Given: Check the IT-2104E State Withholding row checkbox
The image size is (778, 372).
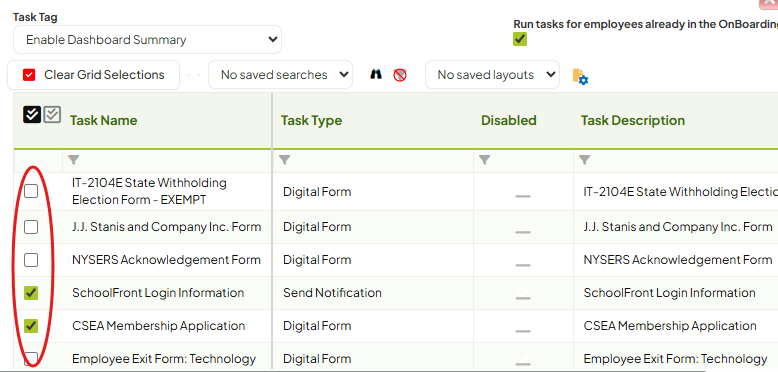Looking at the screenshot, I should [31, 191].
